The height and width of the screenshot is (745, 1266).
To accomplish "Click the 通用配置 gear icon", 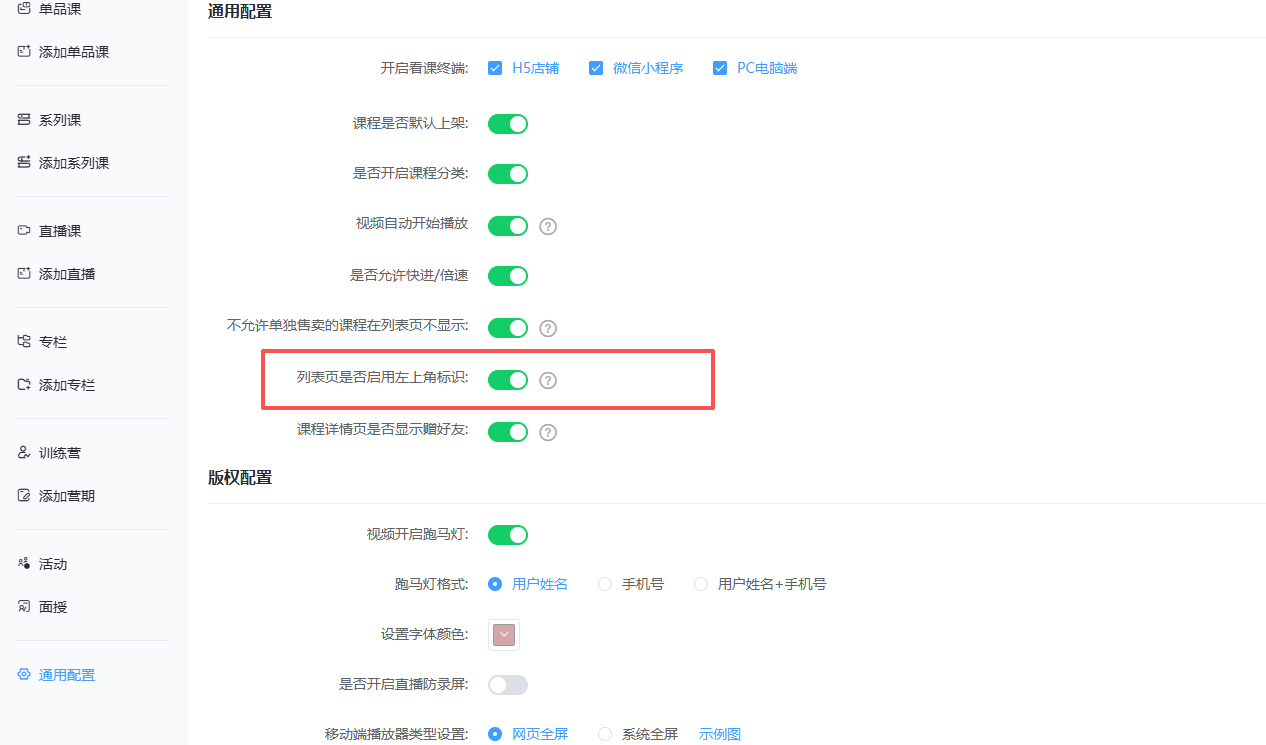I will [22, 674].
